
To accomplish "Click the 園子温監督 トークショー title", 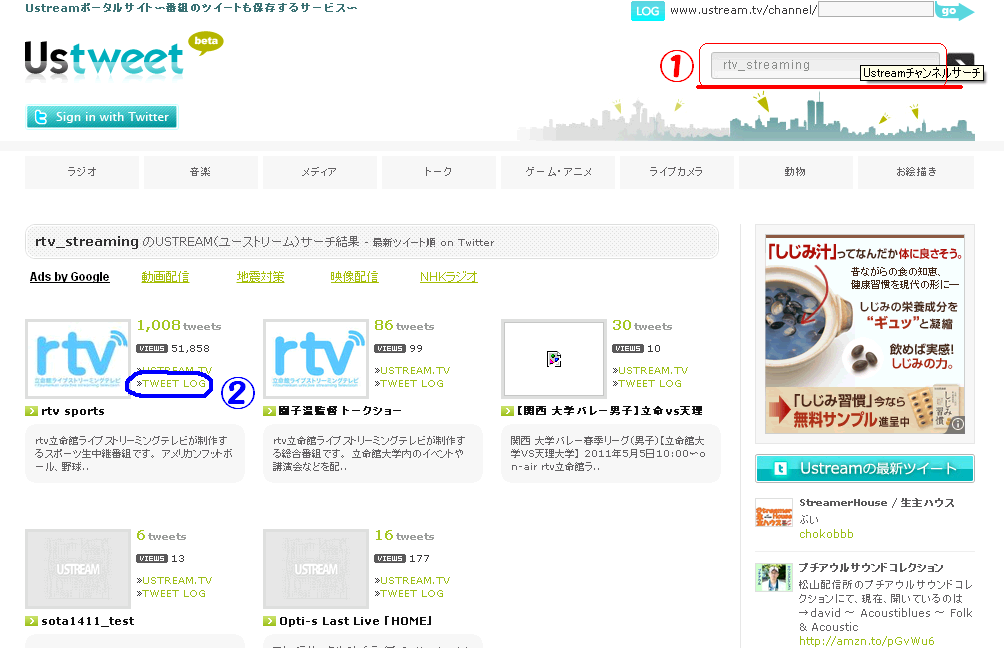I will coord(341,410).
